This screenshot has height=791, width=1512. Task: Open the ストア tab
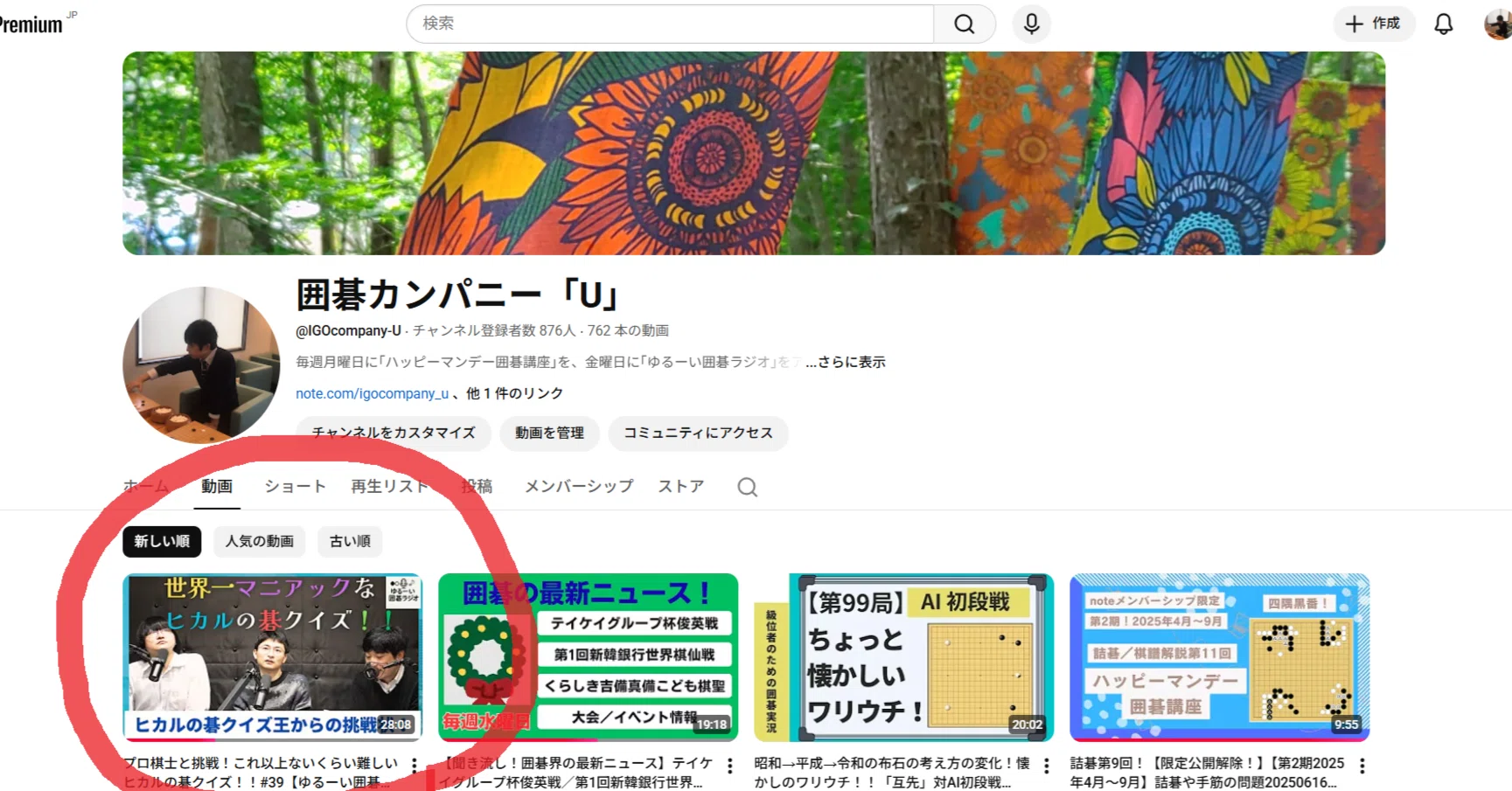pos(681,486)
